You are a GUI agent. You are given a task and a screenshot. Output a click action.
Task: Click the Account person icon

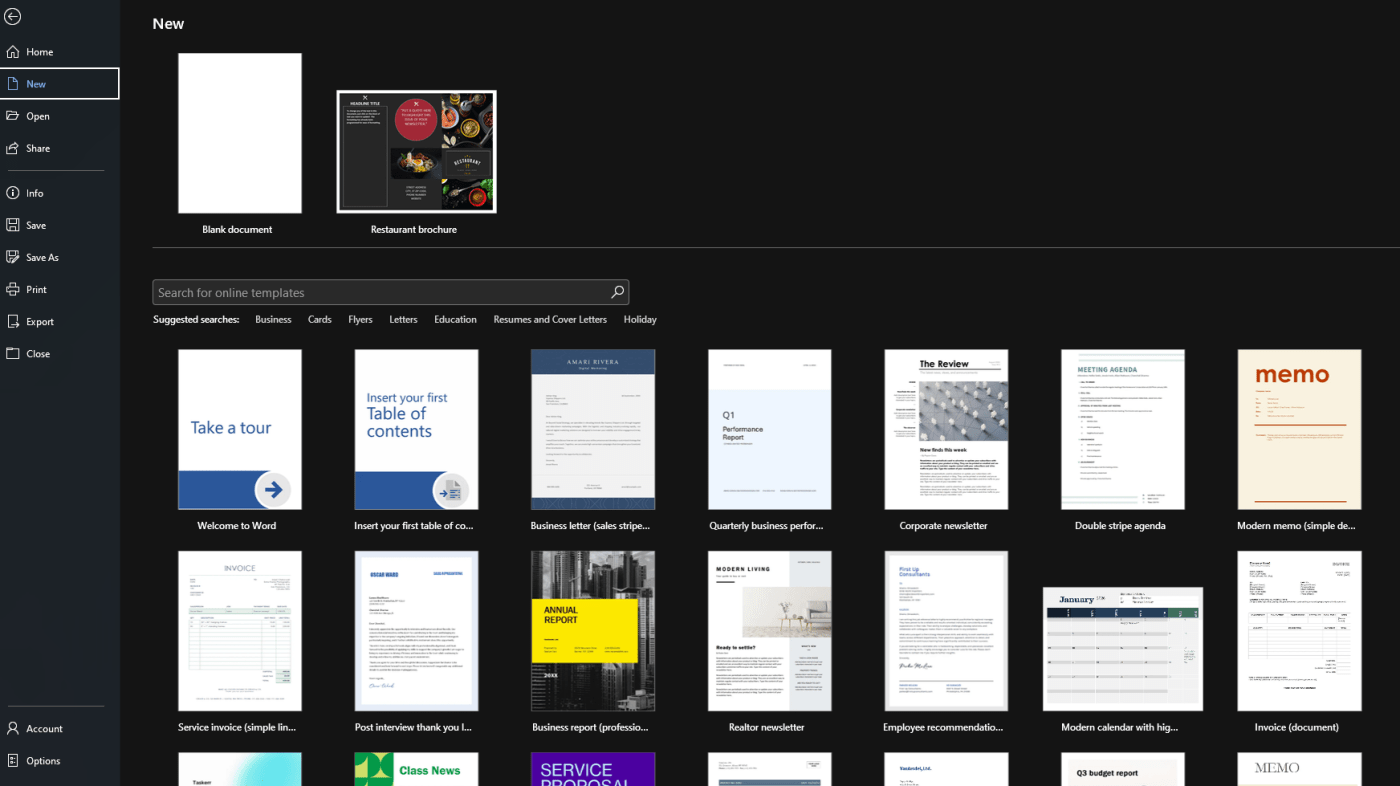click(13, 728)
